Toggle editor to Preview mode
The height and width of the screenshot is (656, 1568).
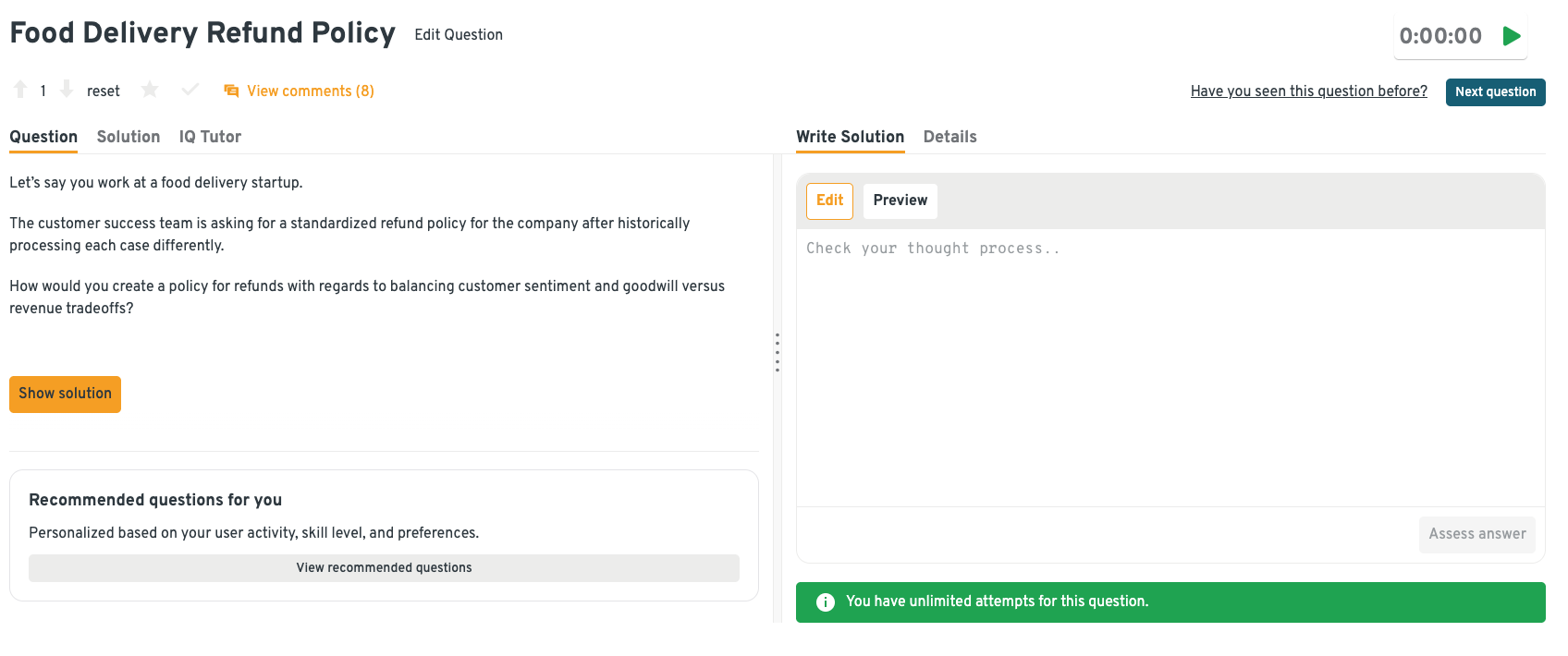(x=900, y=200)
